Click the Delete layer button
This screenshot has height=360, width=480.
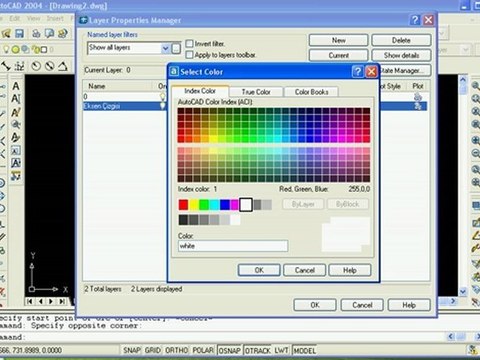pyautogui.click(x=401, y=40)
